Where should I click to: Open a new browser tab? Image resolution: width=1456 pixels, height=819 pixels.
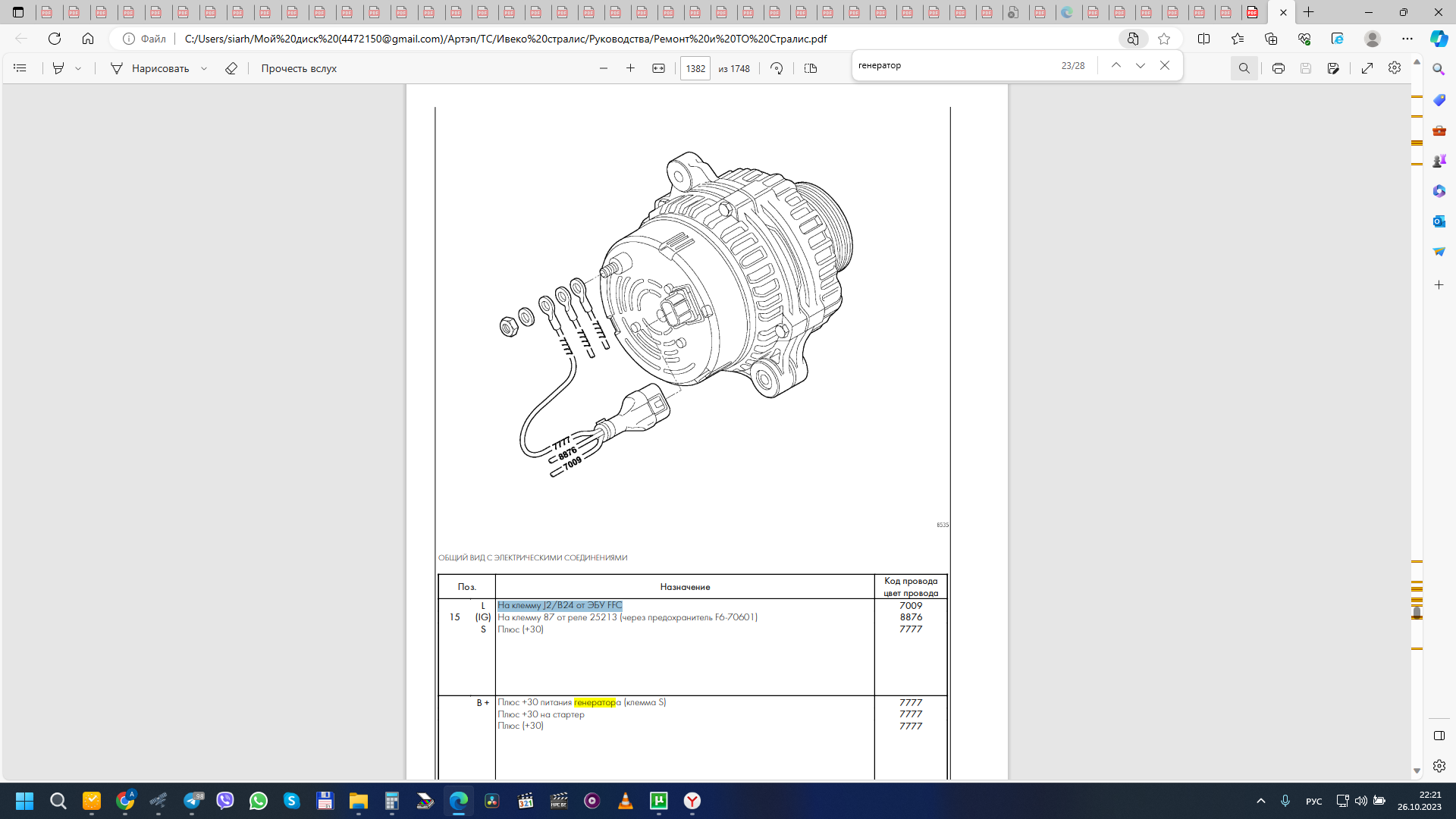[x=1309, y=12]
